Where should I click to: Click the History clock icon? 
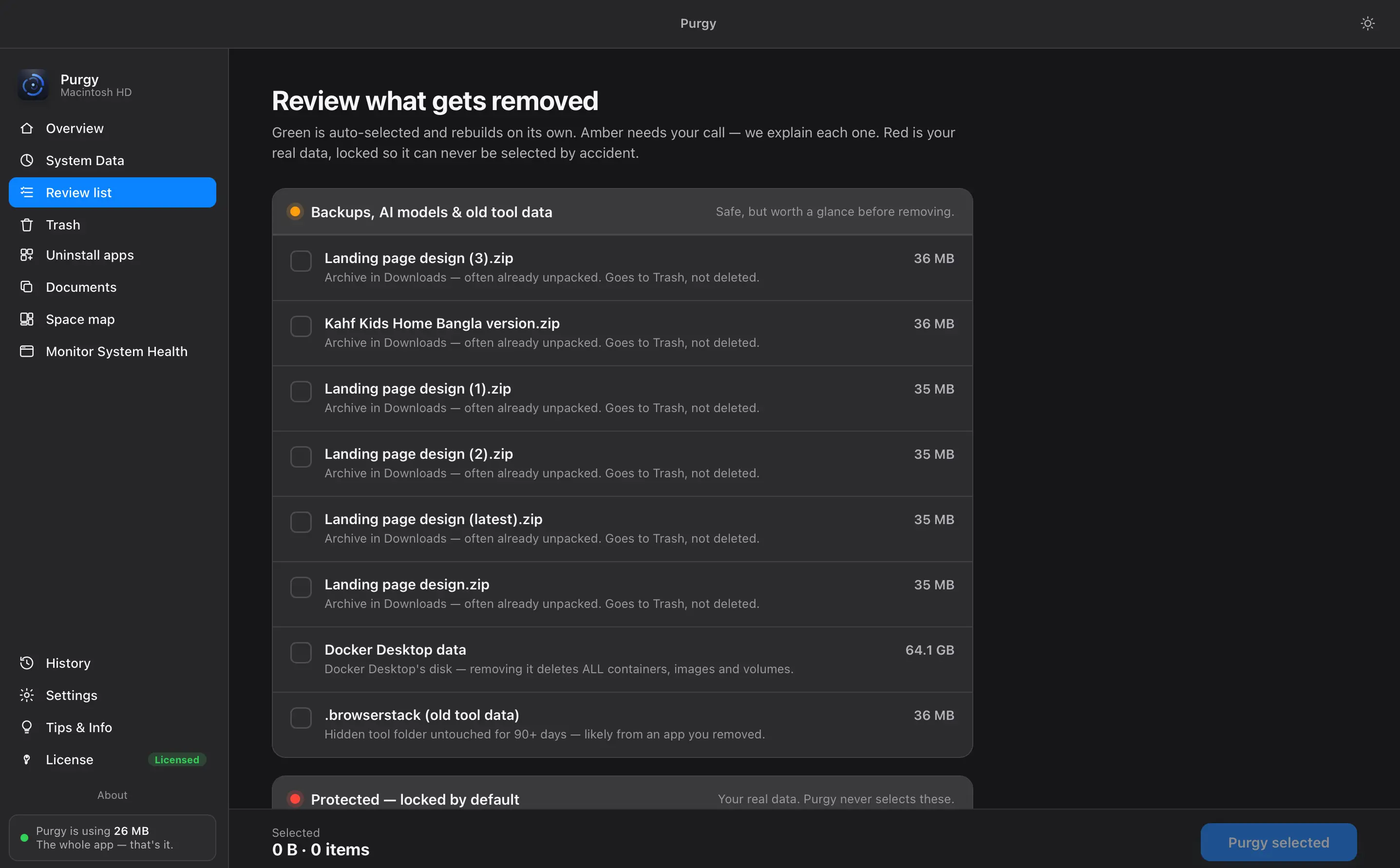click(26, 663)
